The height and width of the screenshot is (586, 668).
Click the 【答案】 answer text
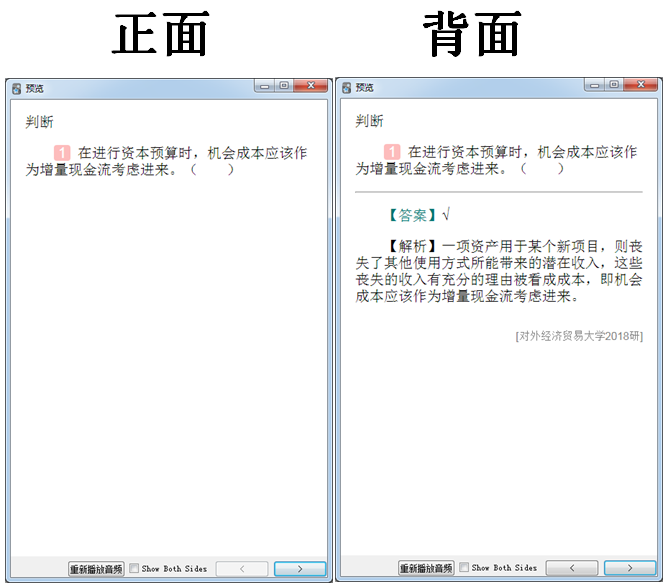(412, 215)
